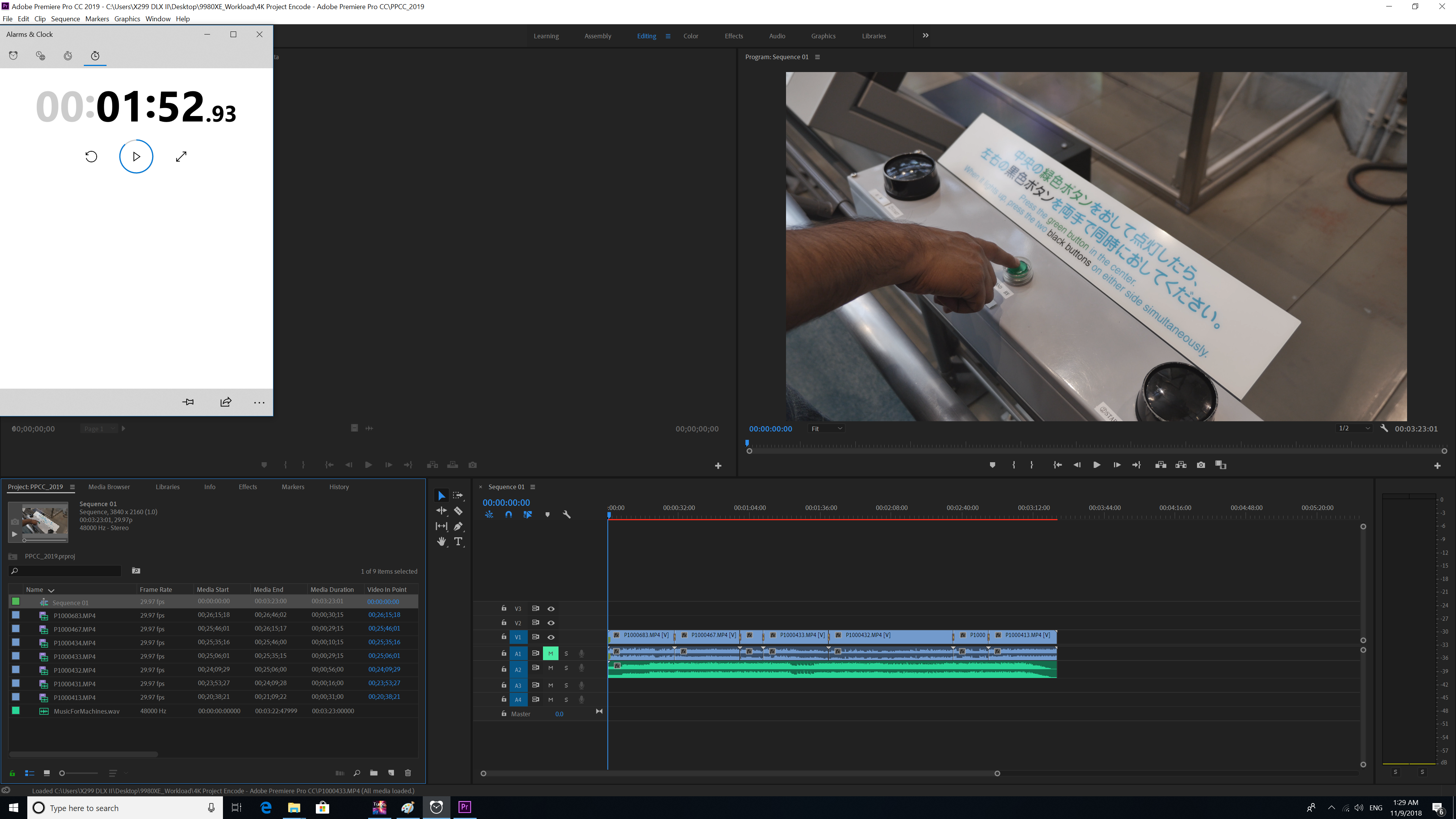The width and height of the screenshot is (1456, 819).
Task: Open Sequence 01 timeline panel menu
Action: pyautogui.click(x=532, y=486)
